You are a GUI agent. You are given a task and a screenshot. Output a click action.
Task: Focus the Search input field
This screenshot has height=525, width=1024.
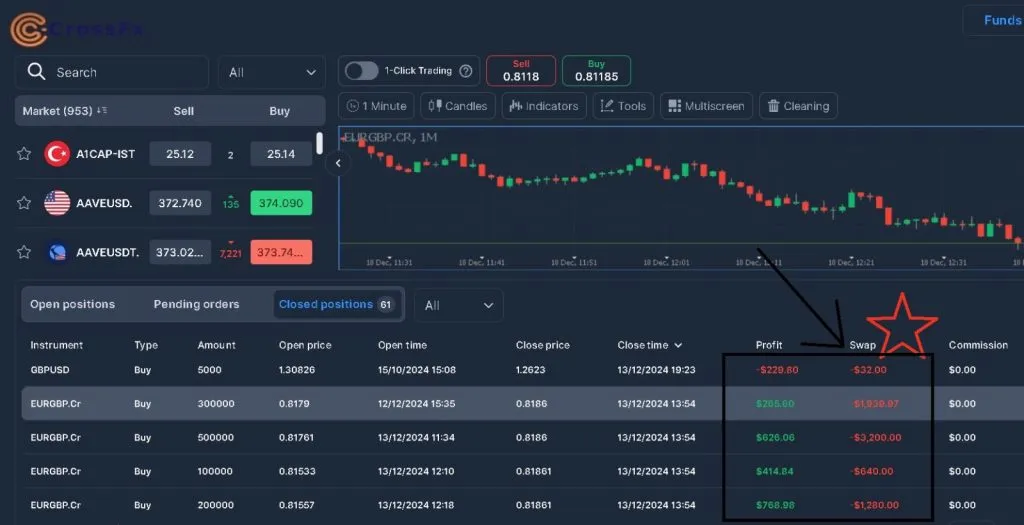click(x=112, y=72)
